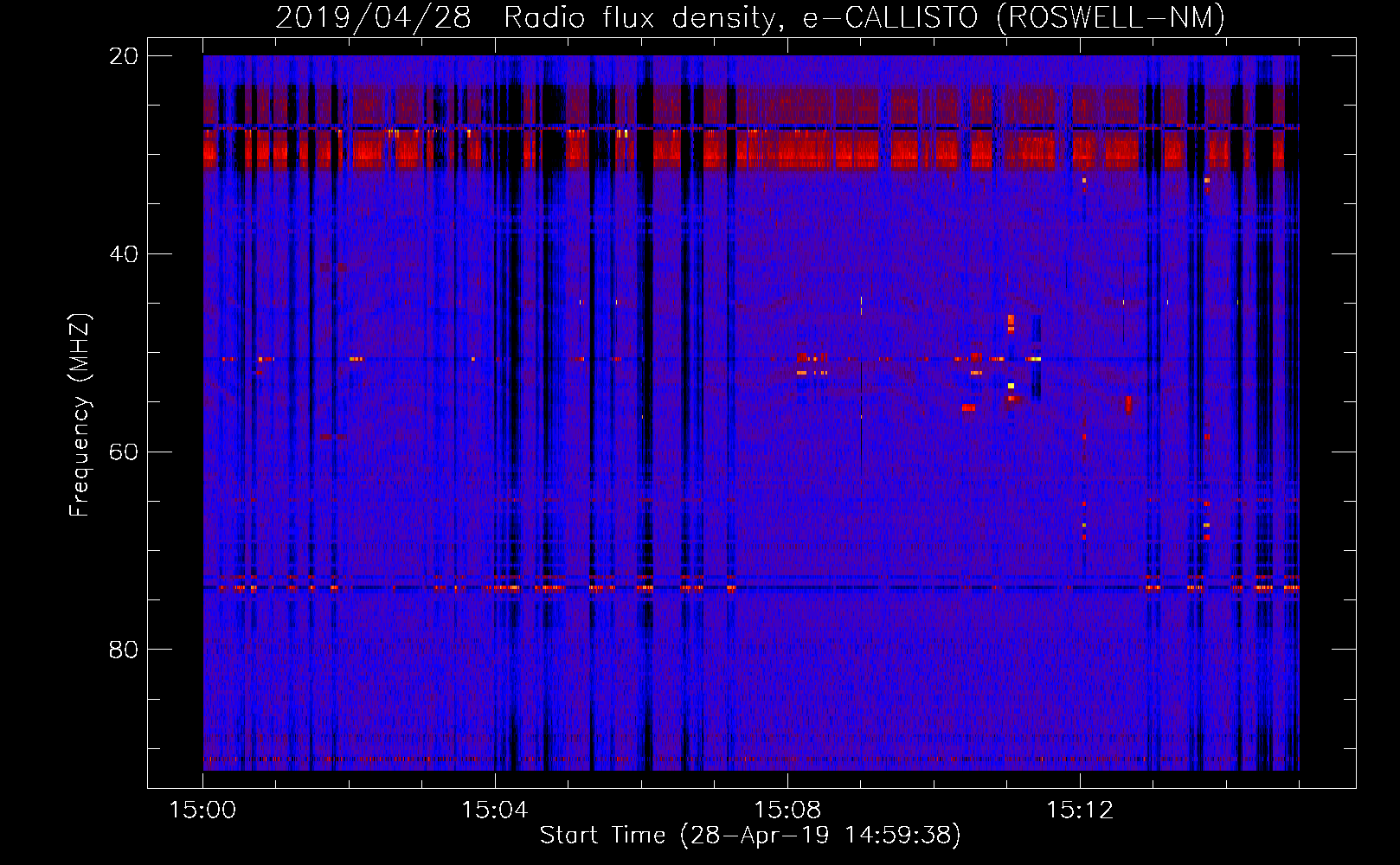The width and height of the screenshot is (1400, 865).
Task: Click the 15:04 time tick label
Action: point(495,811)
